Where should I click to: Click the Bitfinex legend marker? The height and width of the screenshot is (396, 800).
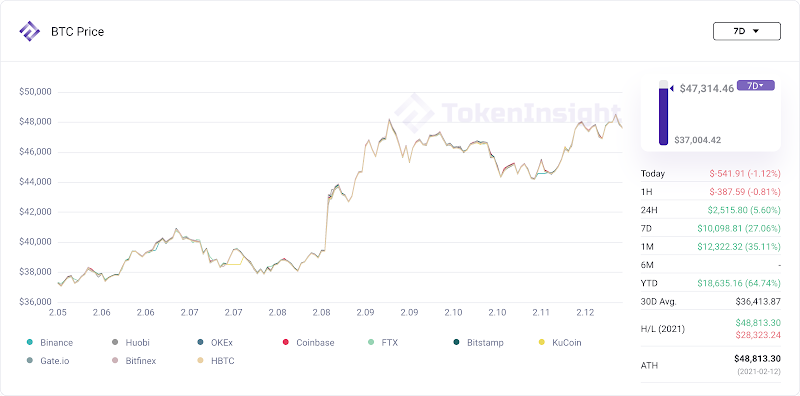click(115, 361)
